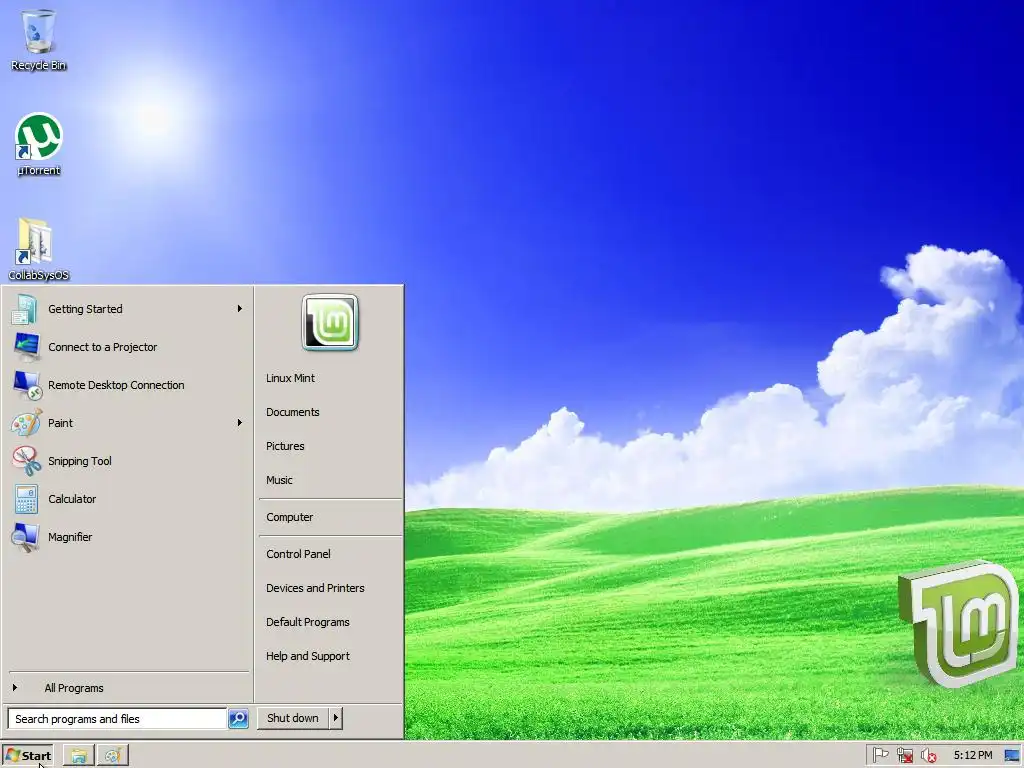The width and height of the screenshot is (1024, 768).
Task: Expand the Paint recent files arrow
Action: point(240,423)
